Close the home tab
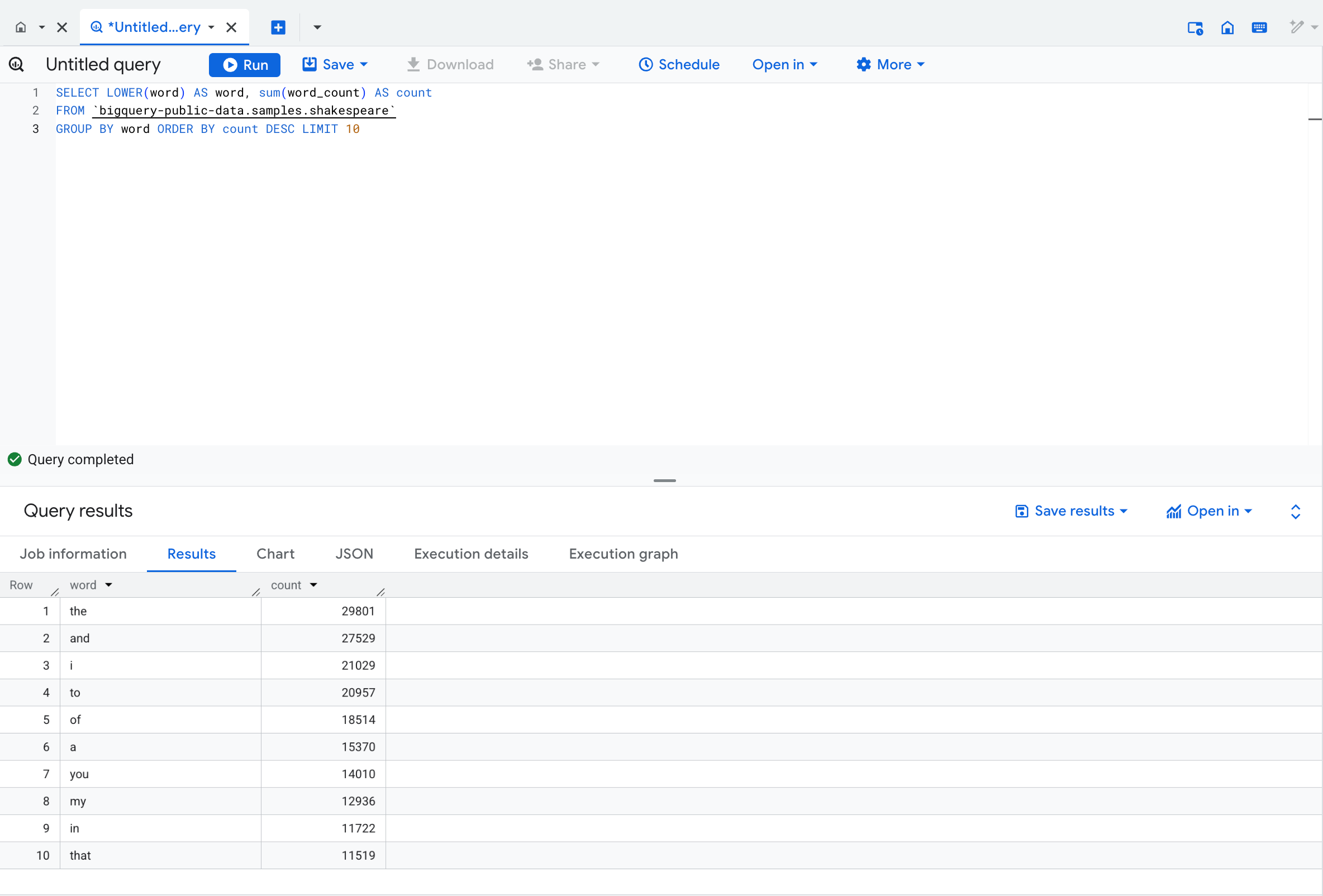The height and width of the screenshot is (896, 1323). (63, 27)
